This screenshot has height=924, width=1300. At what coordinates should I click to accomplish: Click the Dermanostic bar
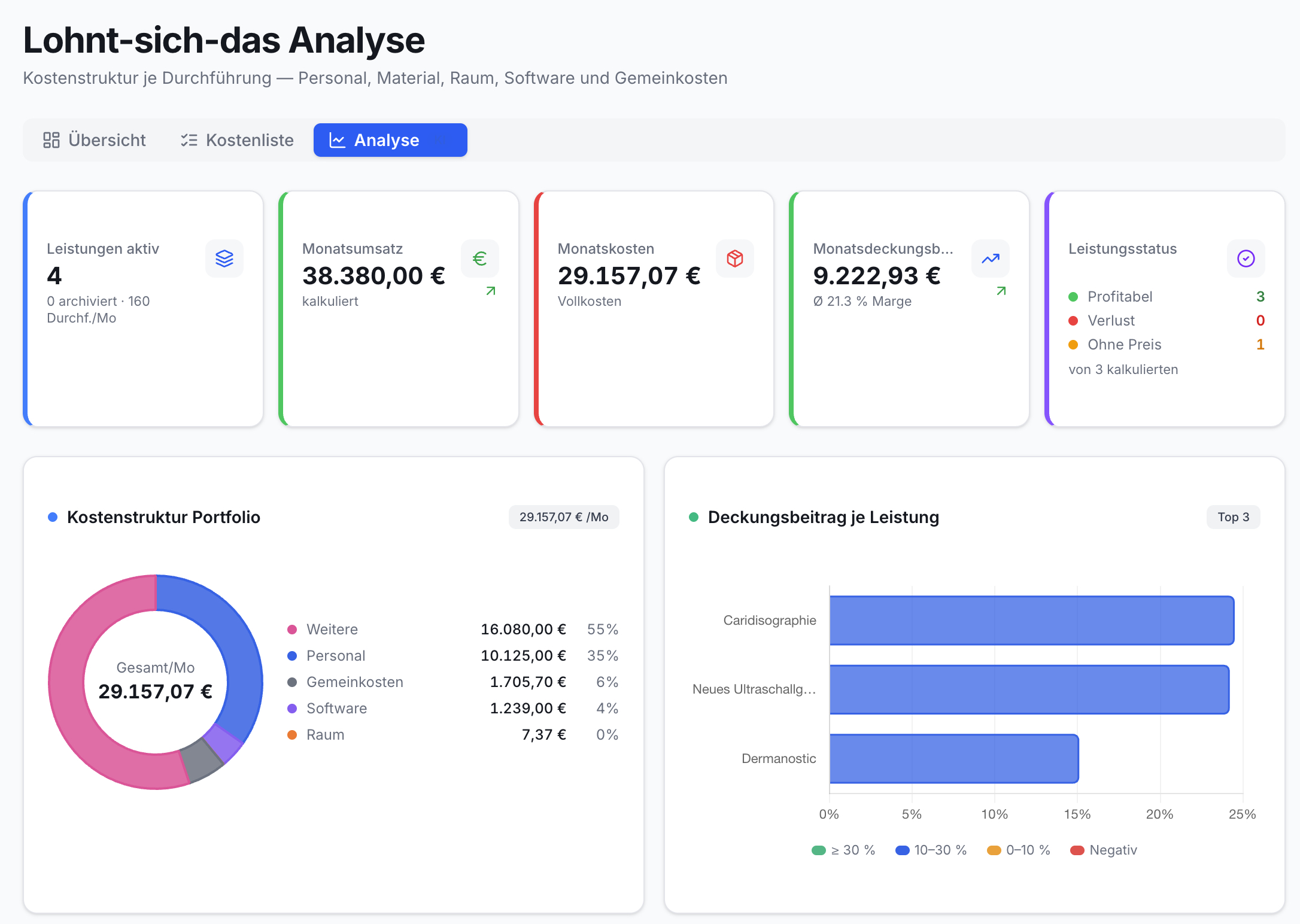954,759
